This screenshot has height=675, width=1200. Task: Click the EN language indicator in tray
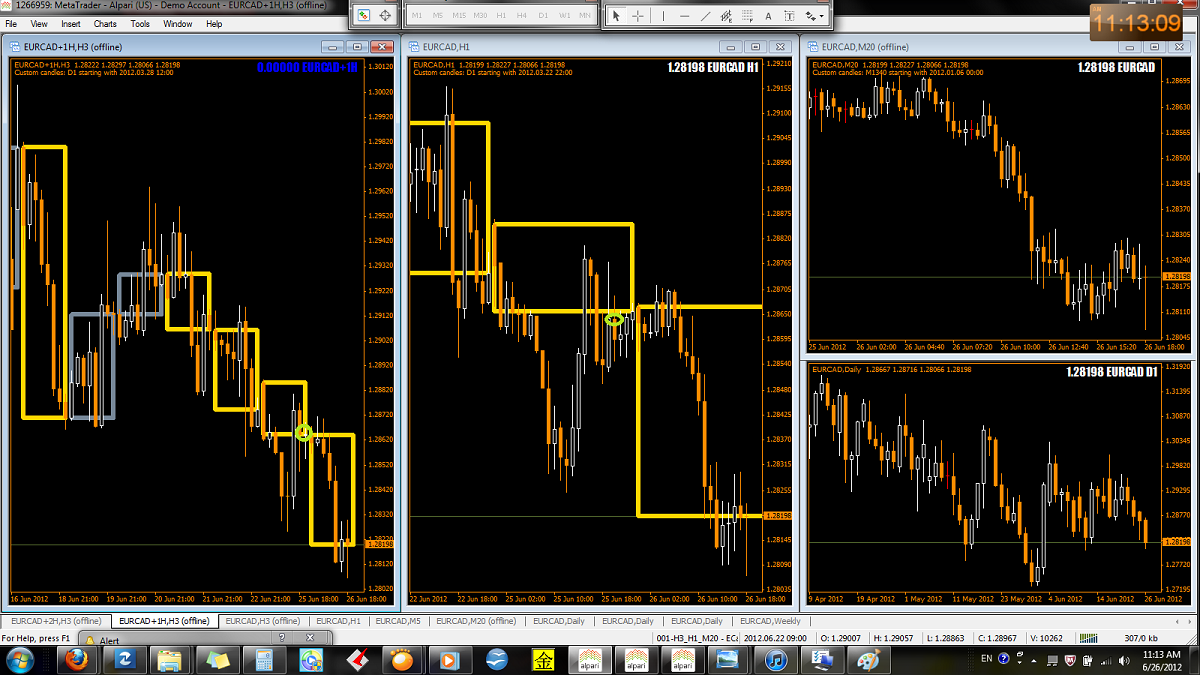(988, 659)
